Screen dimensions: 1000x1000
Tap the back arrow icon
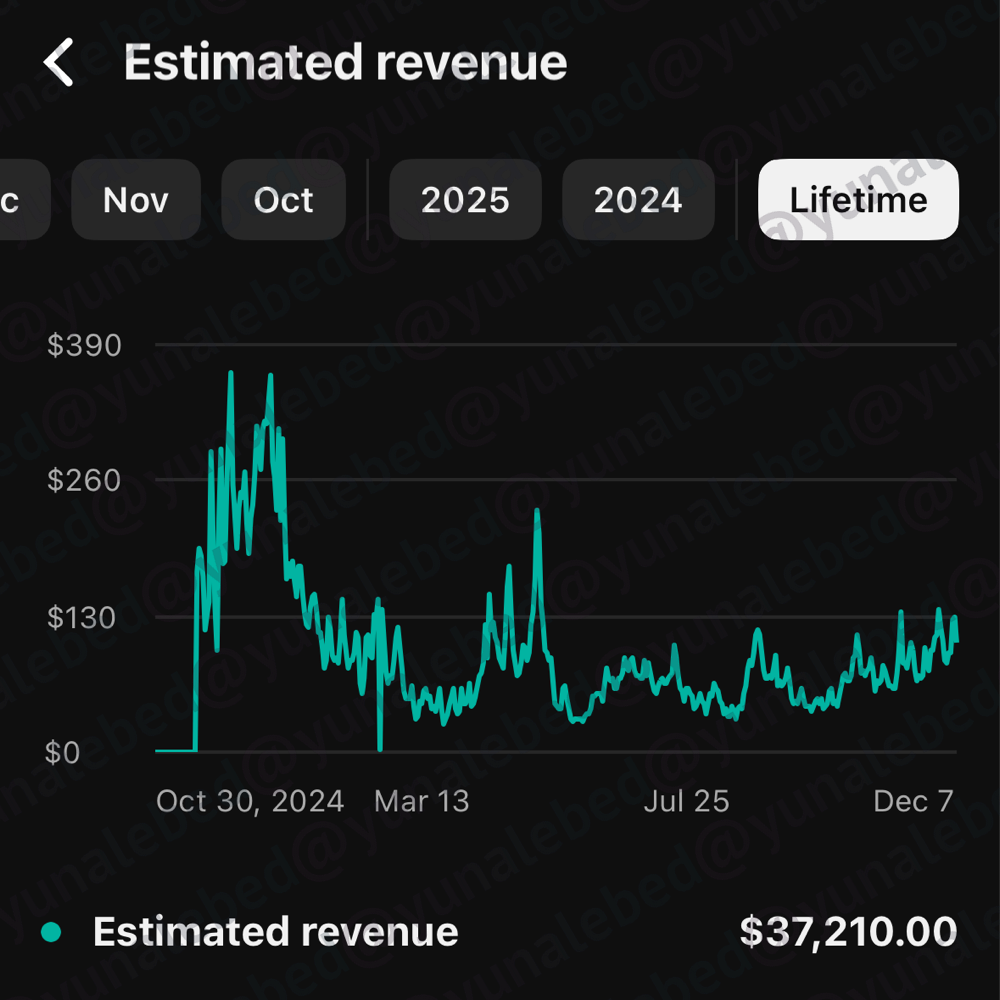point(58,63)
